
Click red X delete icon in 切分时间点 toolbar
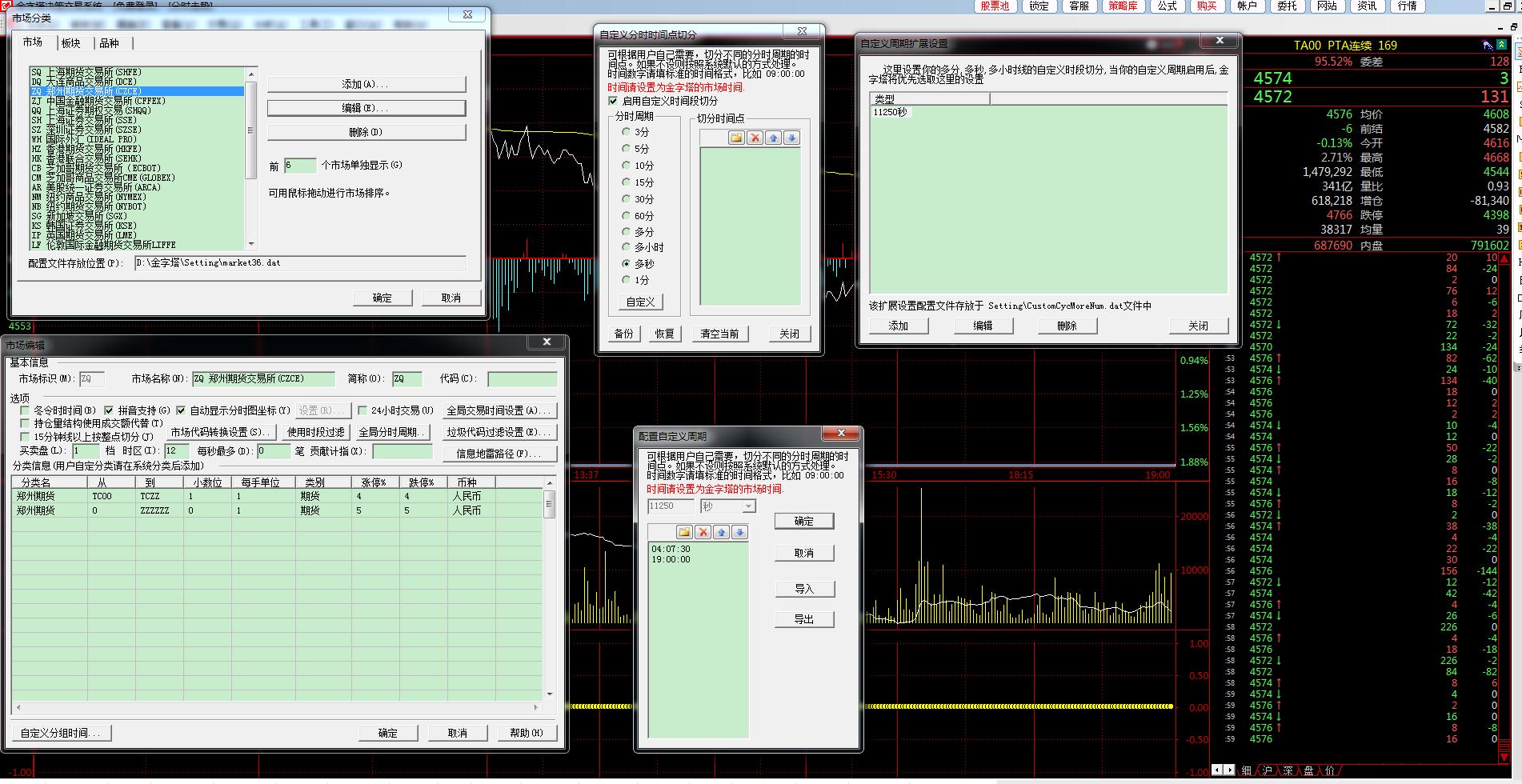(x=755, y=138)
